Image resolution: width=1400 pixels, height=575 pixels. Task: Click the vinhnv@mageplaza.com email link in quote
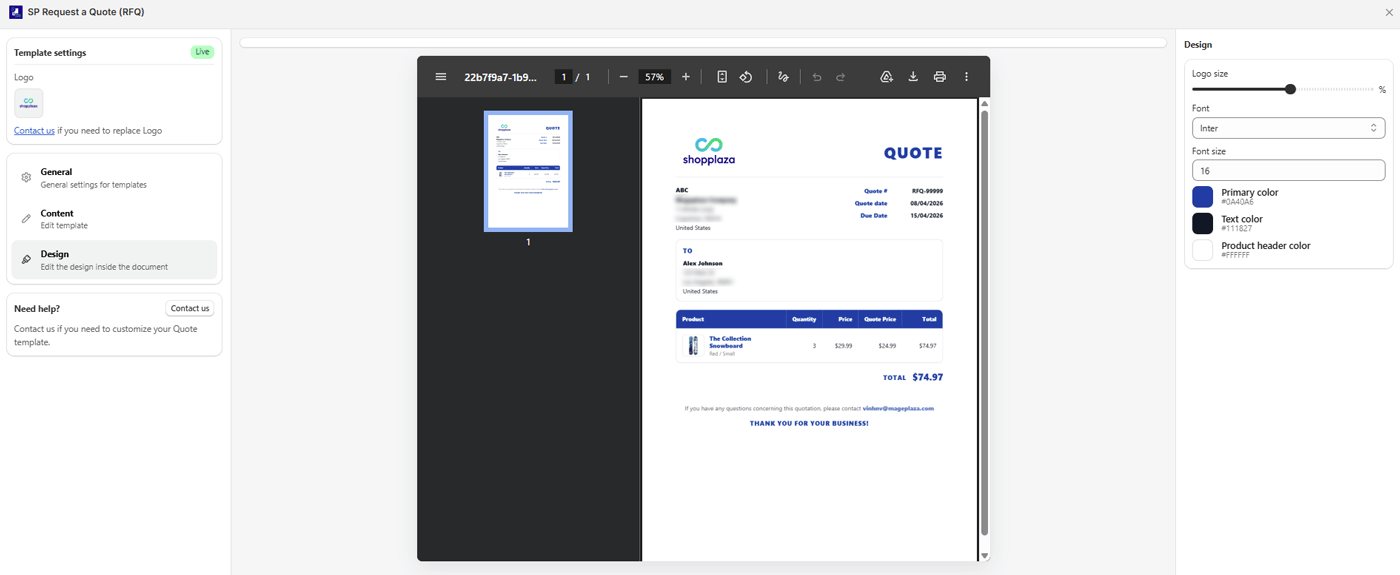pyautogui.click(x=898, y=408)
